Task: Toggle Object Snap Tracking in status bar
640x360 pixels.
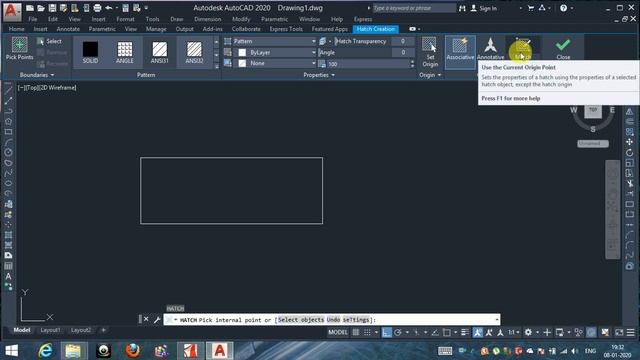Action: [435, 332]
